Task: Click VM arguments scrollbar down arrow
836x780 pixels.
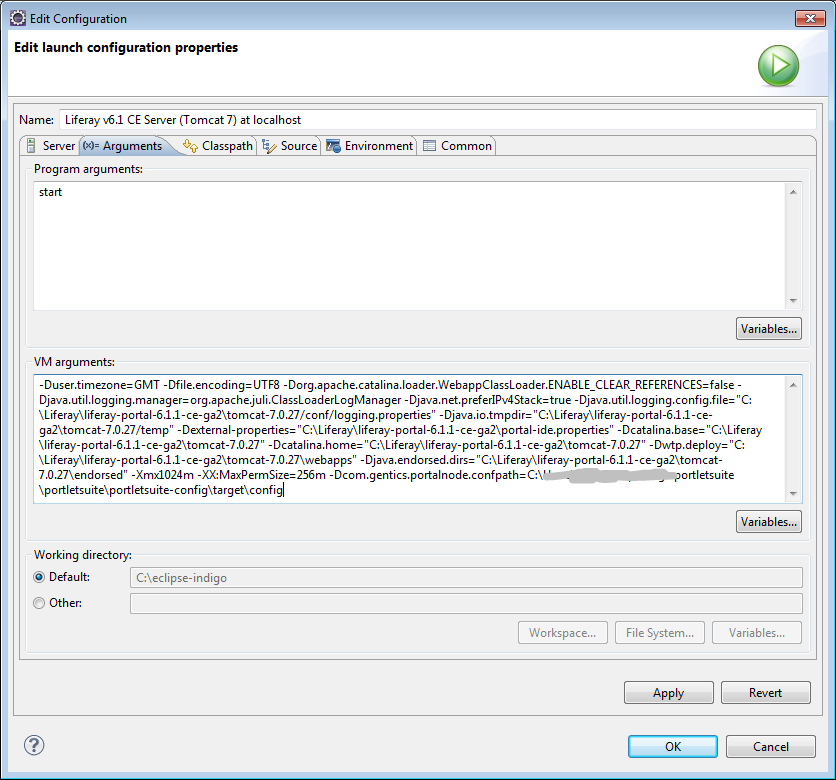Action: [x=793, y=494]
